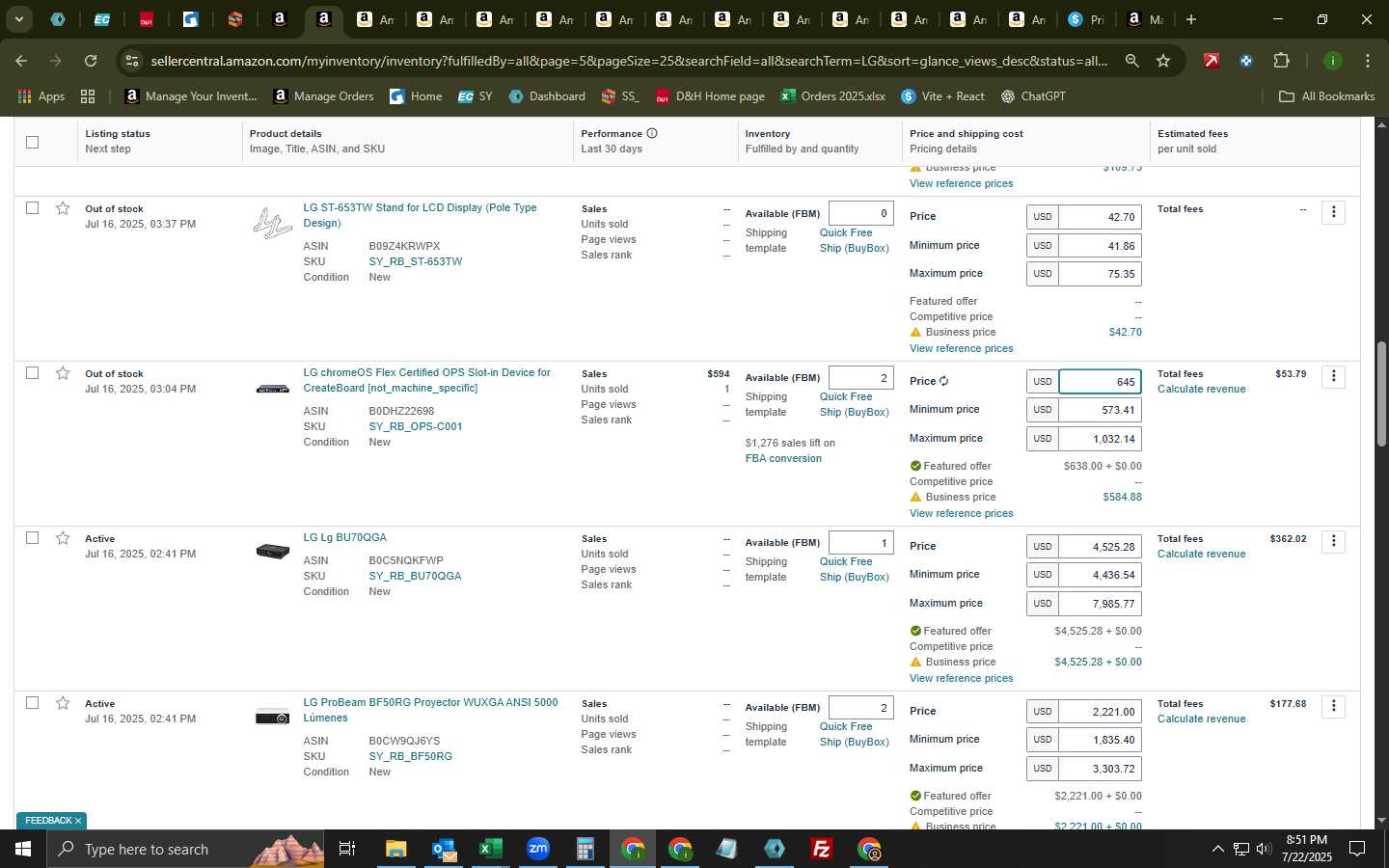
Task: Click the zoom magnifier in address bar
Action: pos(1131,61)
